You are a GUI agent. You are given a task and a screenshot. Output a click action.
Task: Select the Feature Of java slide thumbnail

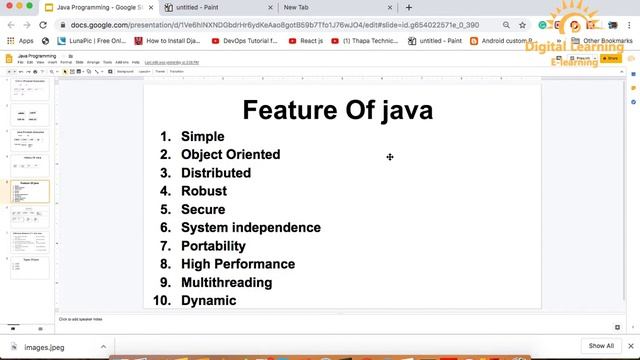pos(30,191)
